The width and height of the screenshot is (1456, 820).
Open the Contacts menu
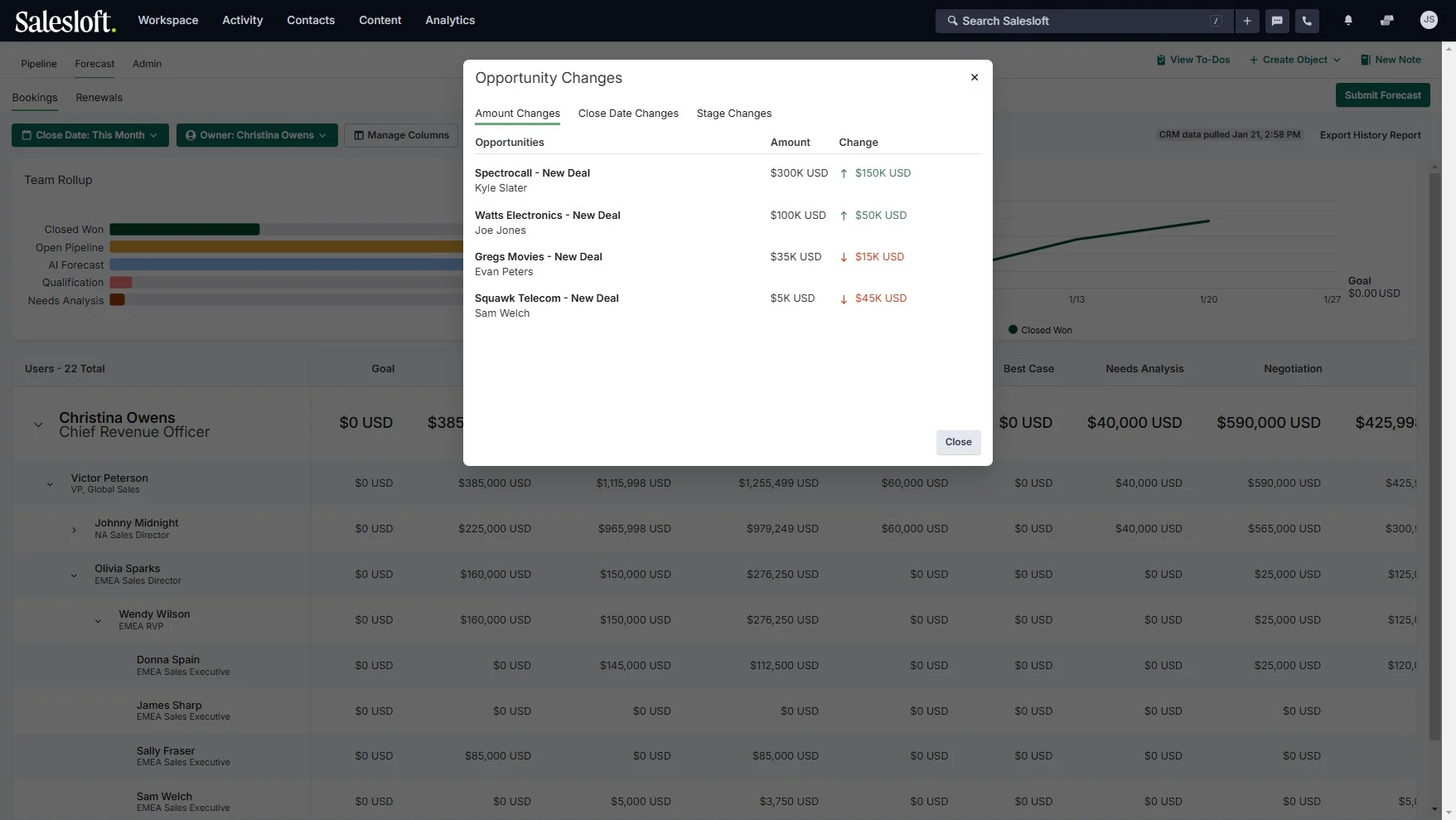(x=311, y=20)
